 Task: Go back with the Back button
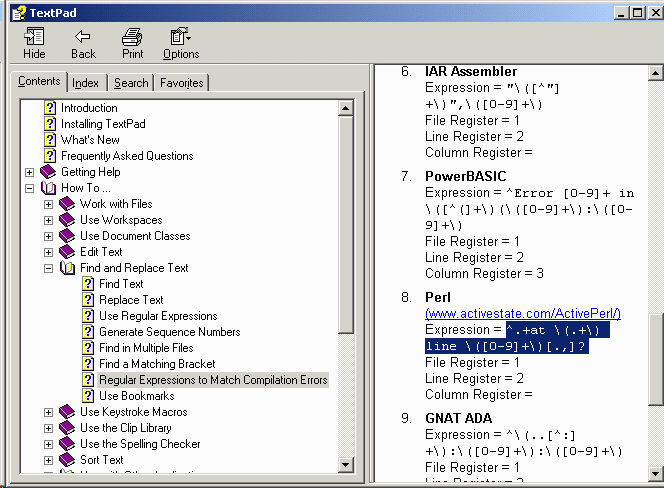click(x=83, y=43)
